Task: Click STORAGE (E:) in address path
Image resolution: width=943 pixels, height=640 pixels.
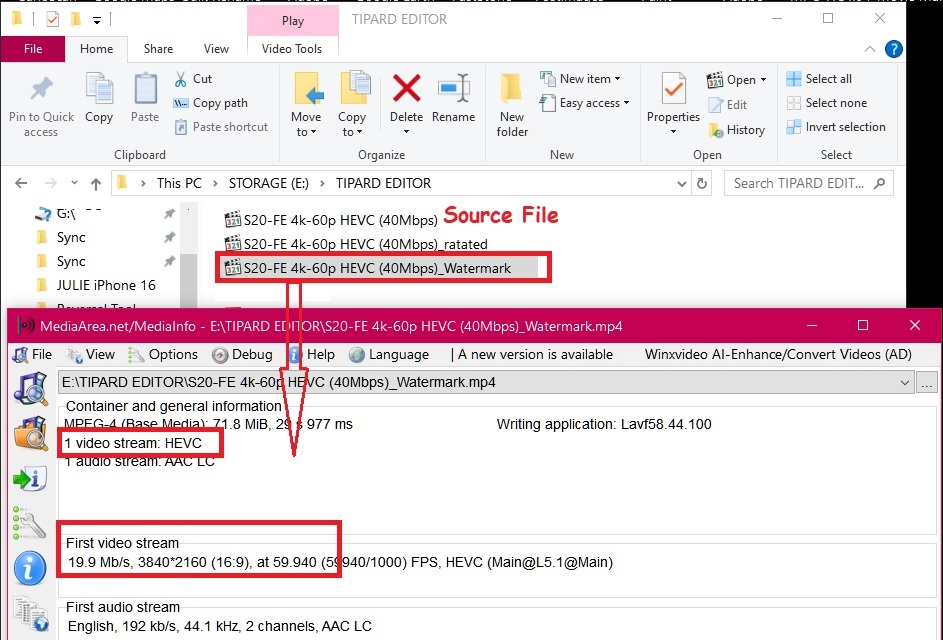Action: 269,183
